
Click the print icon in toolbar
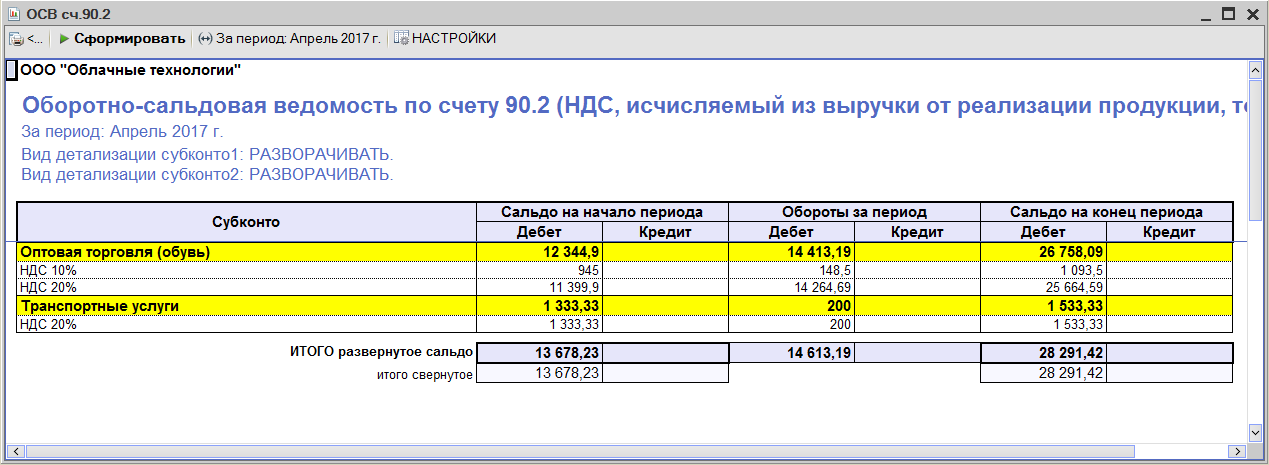coord(16,39)
